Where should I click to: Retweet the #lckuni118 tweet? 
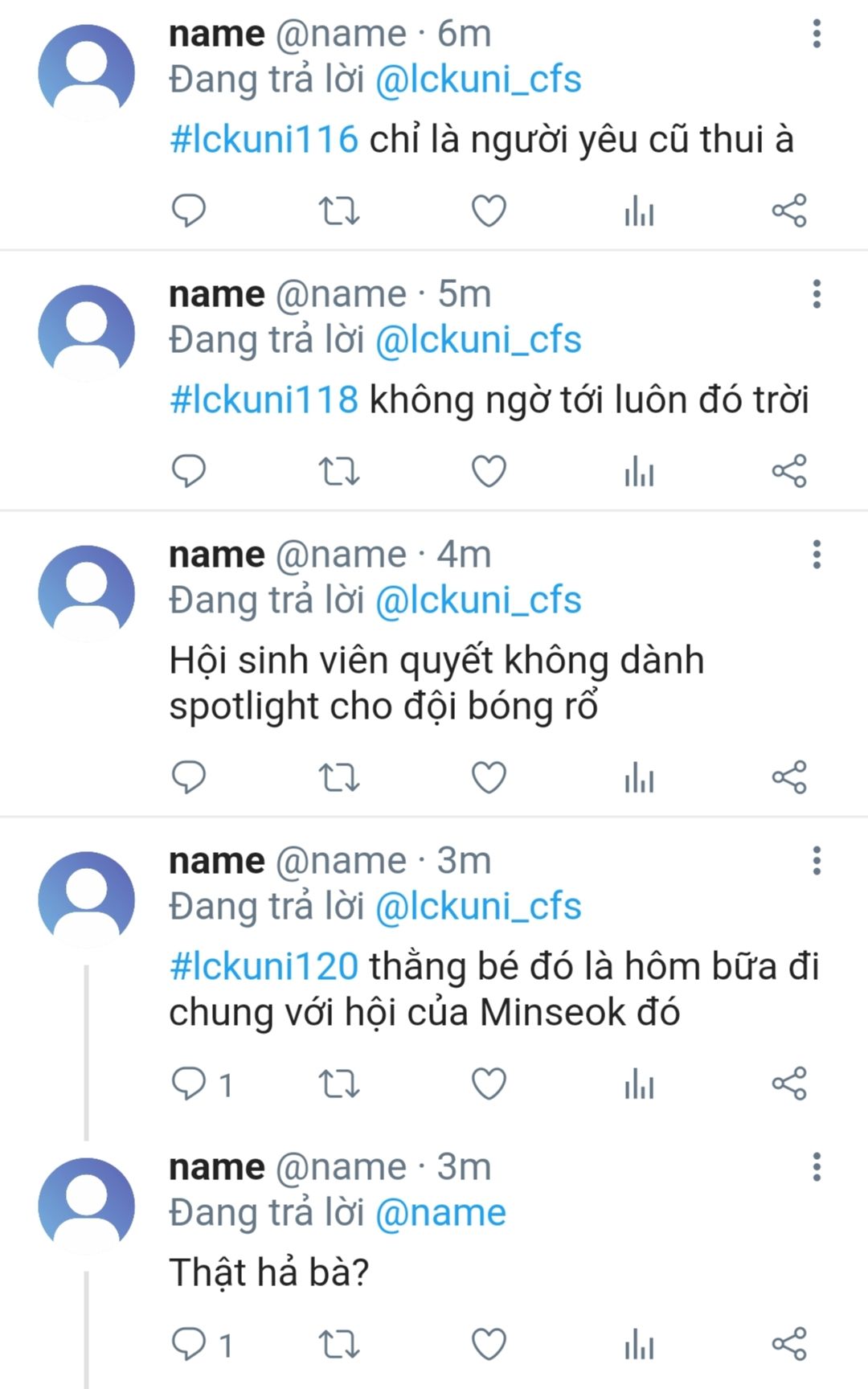click(x=339, y=471)
